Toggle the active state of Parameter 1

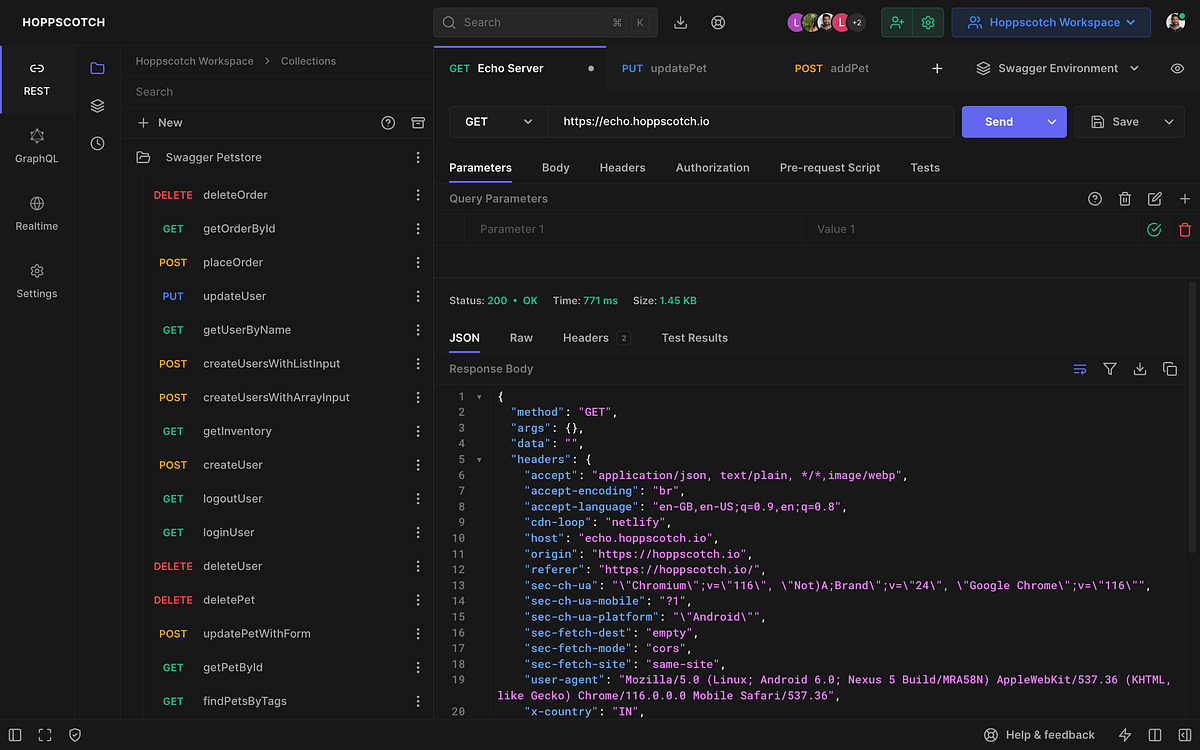[x=1153, y=229]
